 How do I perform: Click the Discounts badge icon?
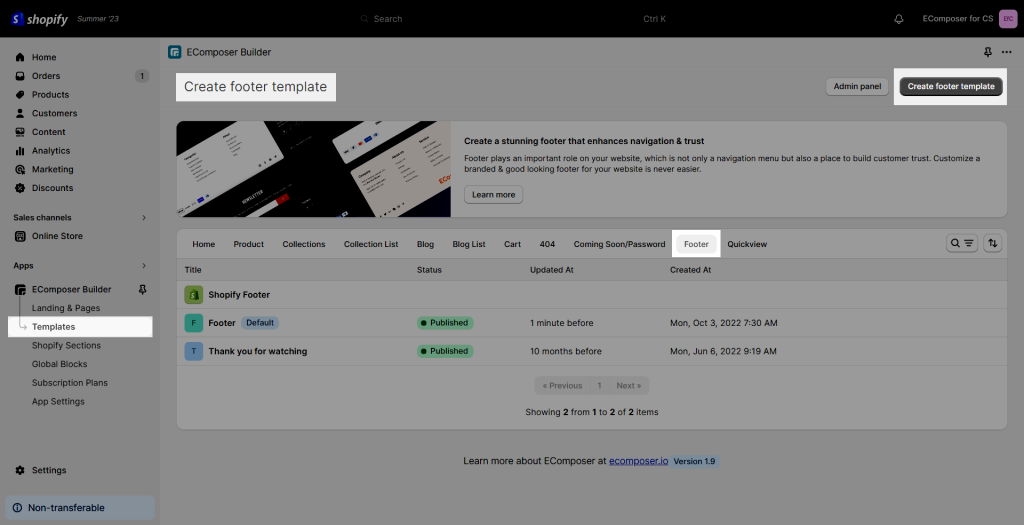click(20, 188)
